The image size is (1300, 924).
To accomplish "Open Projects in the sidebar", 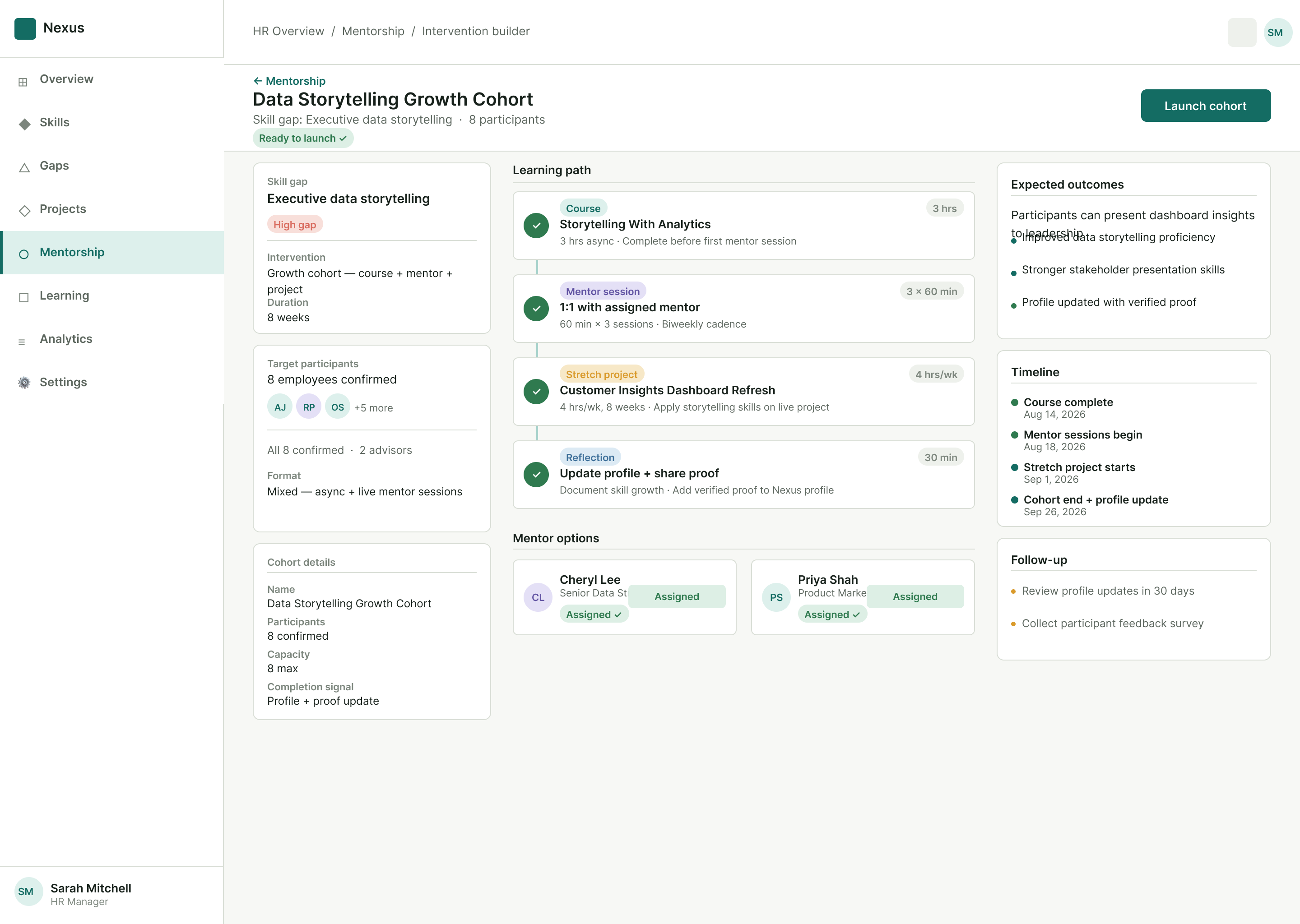I will click(x=112, y=209).
